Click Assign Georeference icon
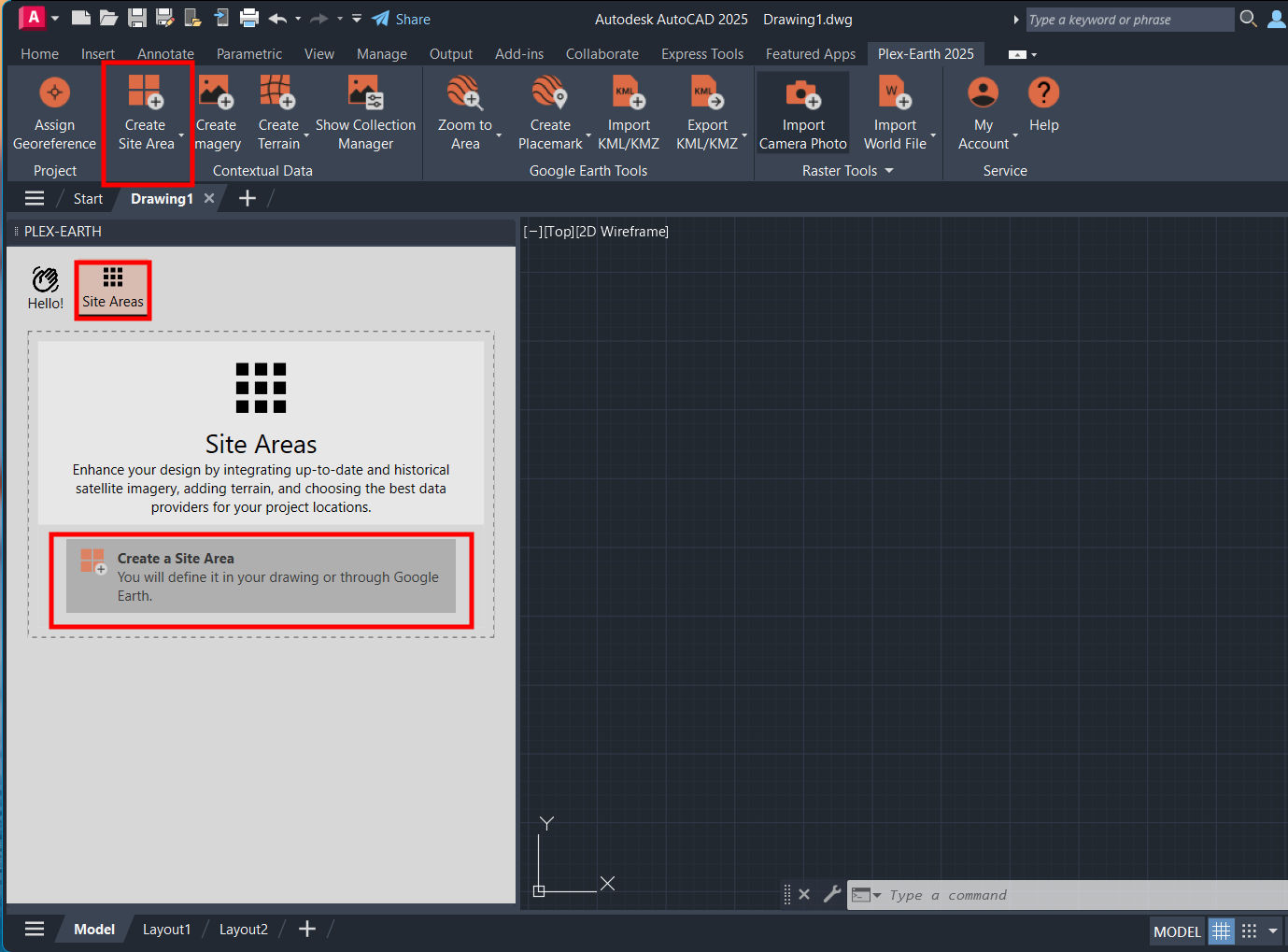The height and width of the screenshot is (952, 1288). click(x=54, y=92)
